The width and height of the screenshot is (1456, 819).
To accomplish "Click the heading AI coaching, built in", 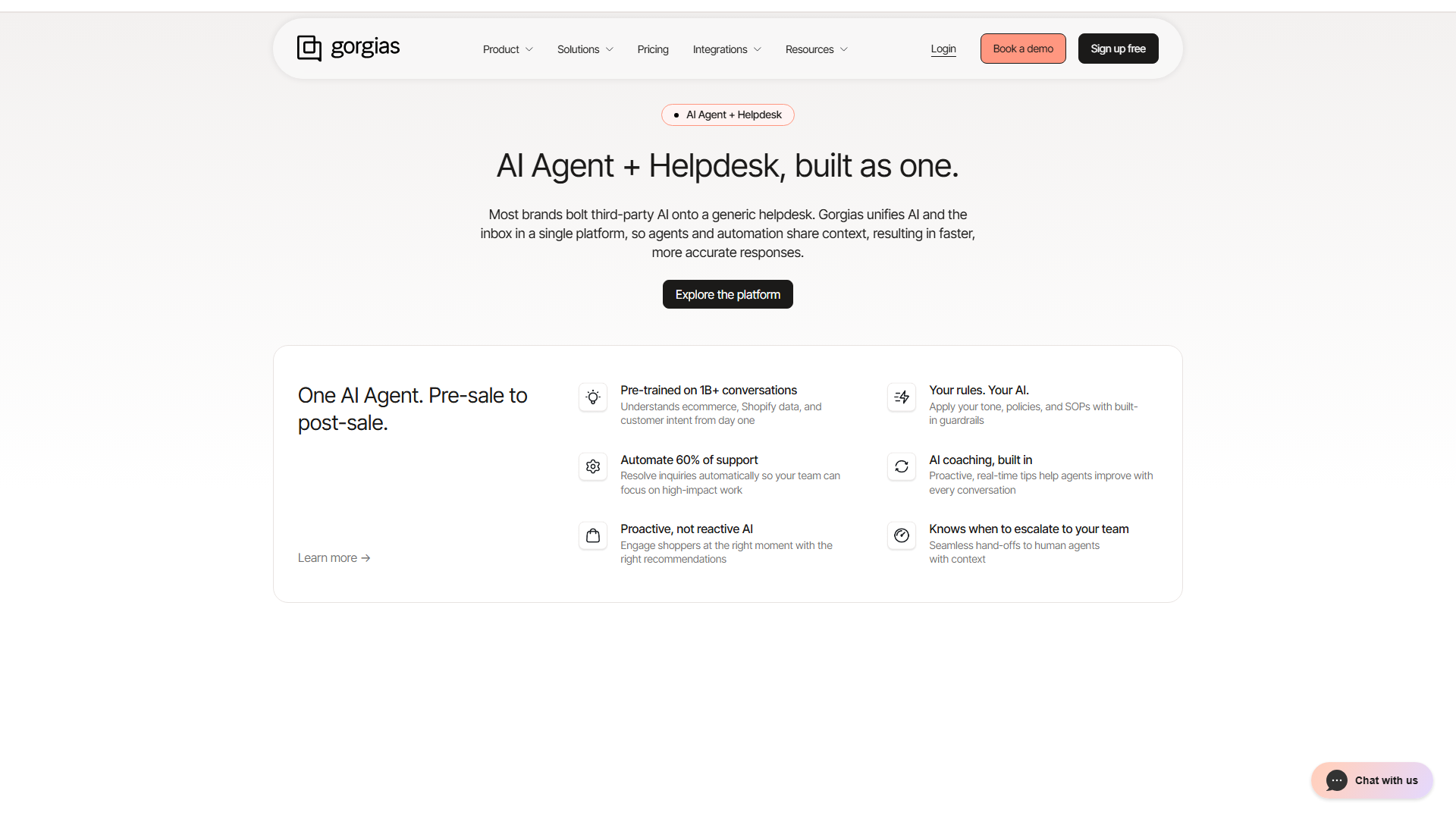I will [981, 460].
